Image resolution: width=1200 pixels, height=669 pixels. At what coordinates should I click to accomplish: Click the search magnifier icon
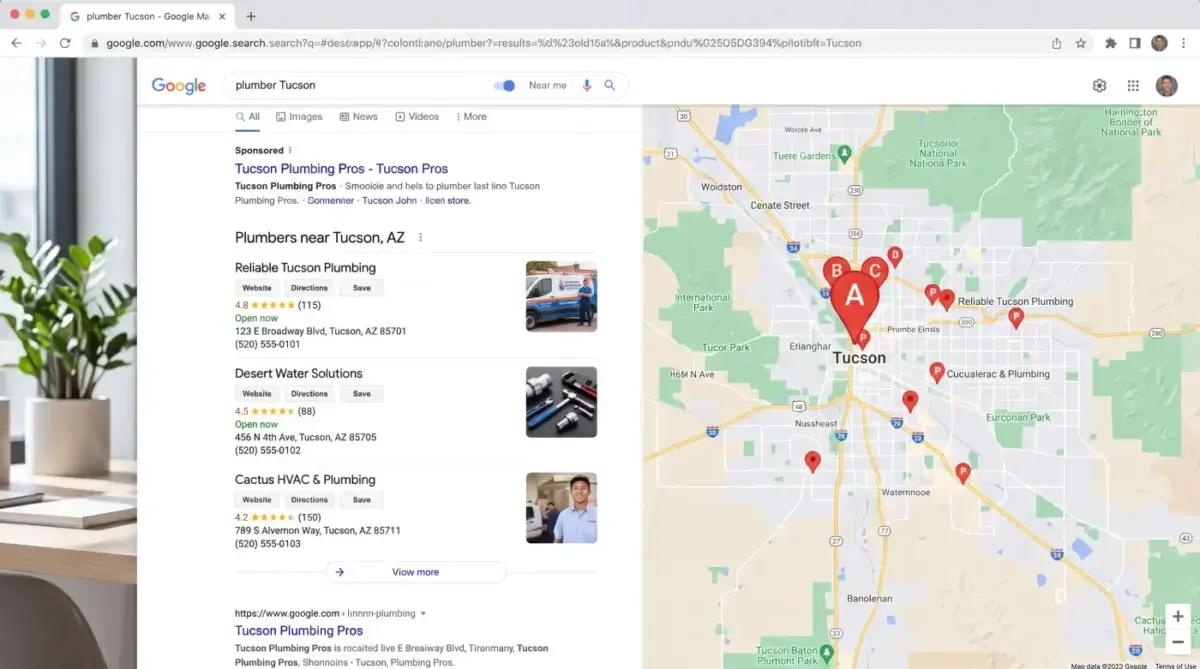point(610,85)
